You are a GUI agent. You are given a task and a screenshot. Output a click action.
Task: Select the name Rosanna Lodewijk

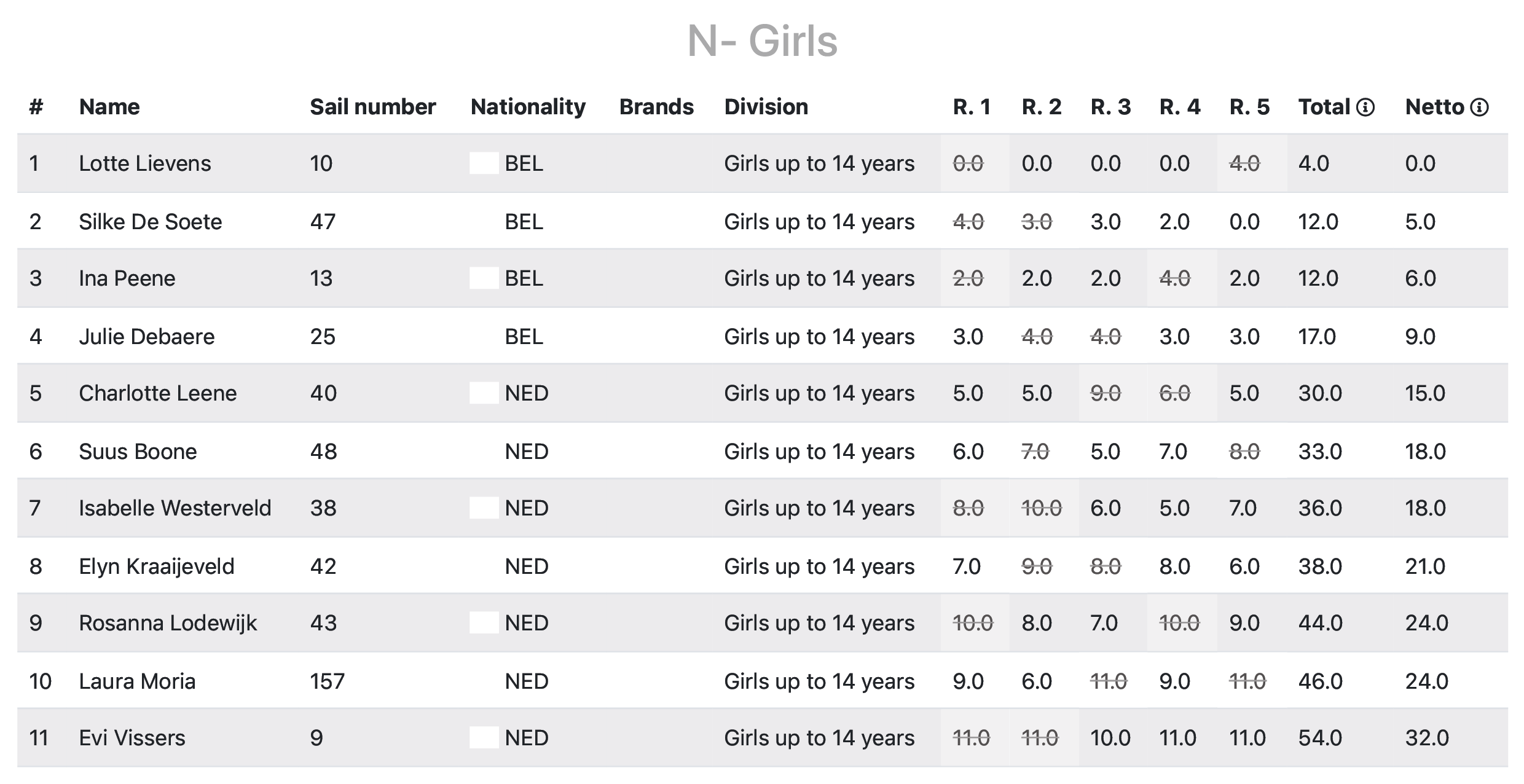tap(168, 623)
